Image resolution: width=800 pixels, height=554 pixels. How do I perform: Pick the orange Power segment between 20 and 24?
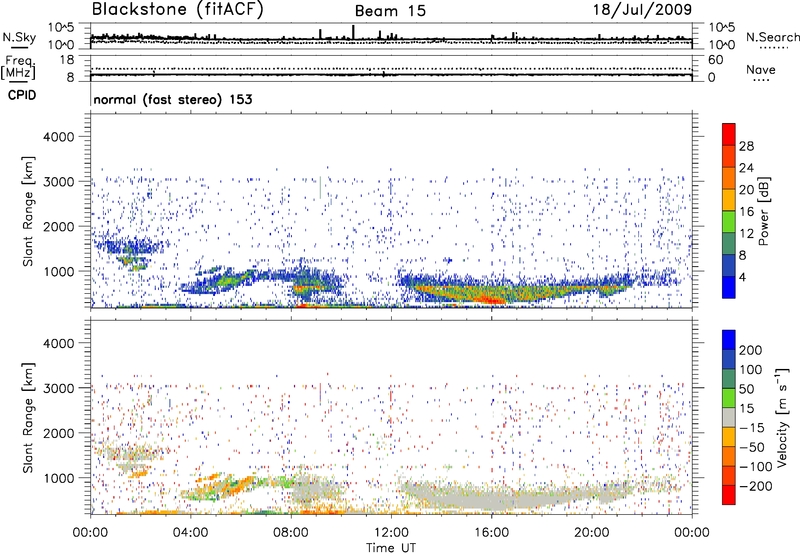coord(729,178)
